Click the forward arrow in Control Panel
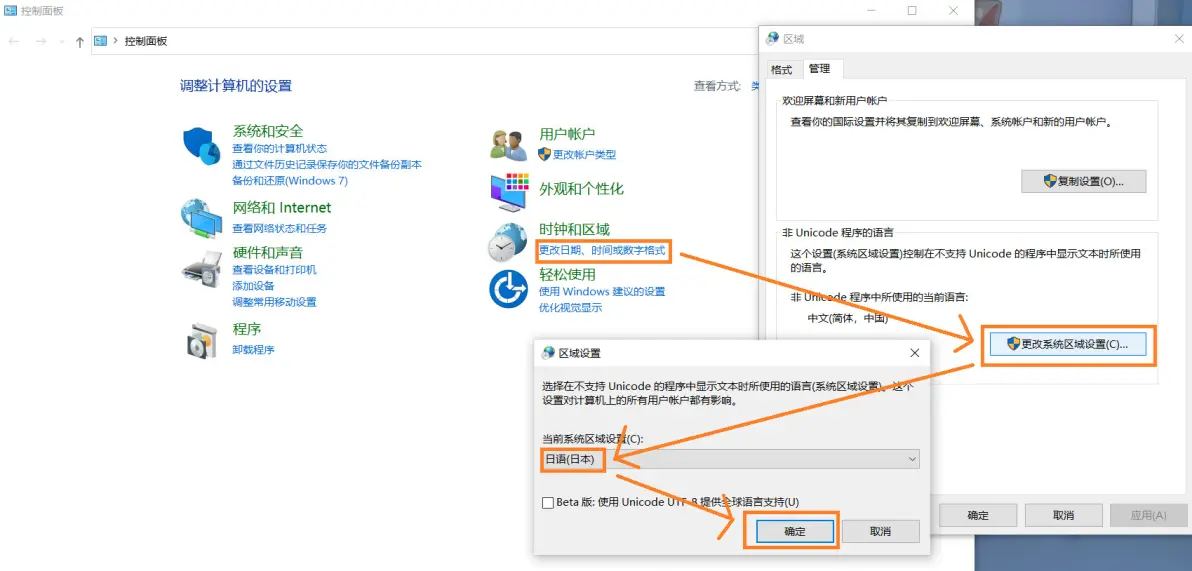The image size is (1192, 571). [x=41, y=41]
